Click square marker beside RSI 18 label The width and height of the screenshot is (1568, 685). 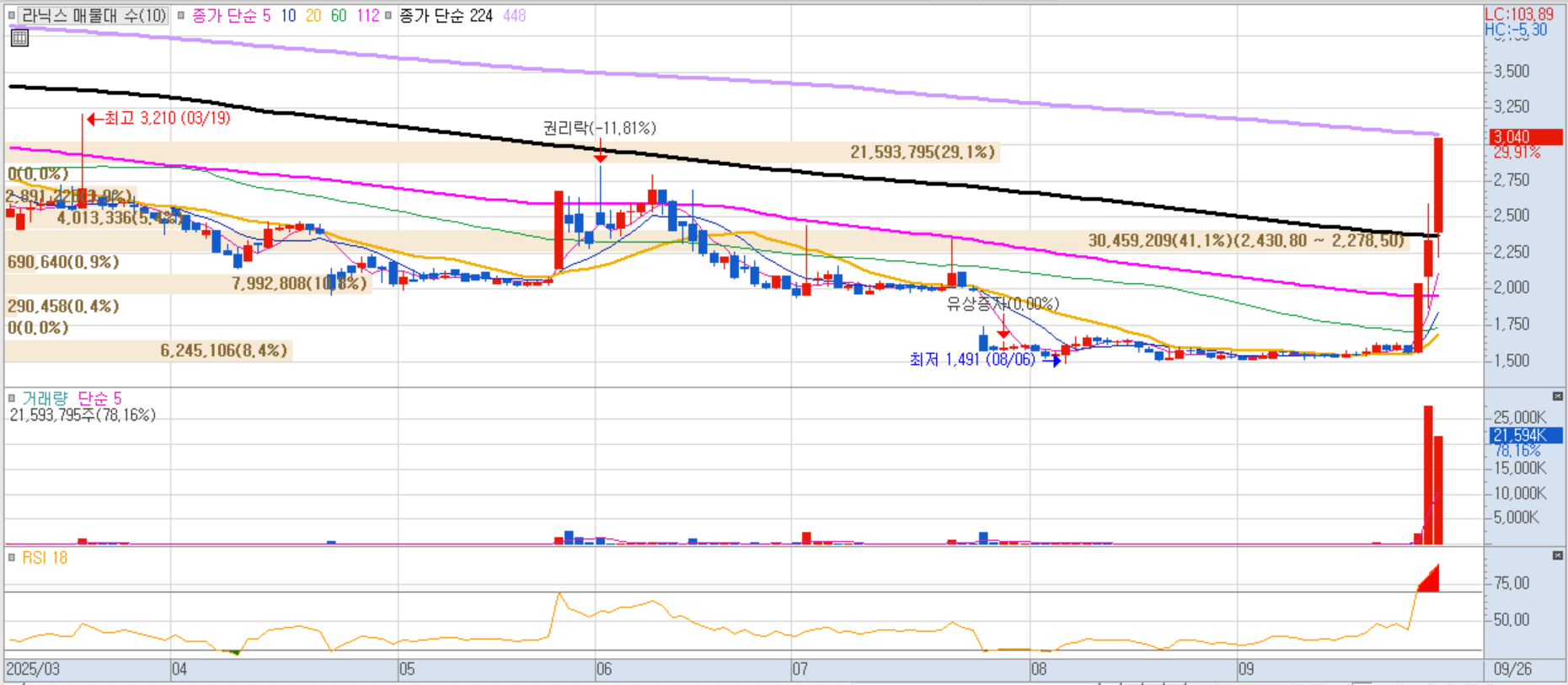[x=12, y=557]
